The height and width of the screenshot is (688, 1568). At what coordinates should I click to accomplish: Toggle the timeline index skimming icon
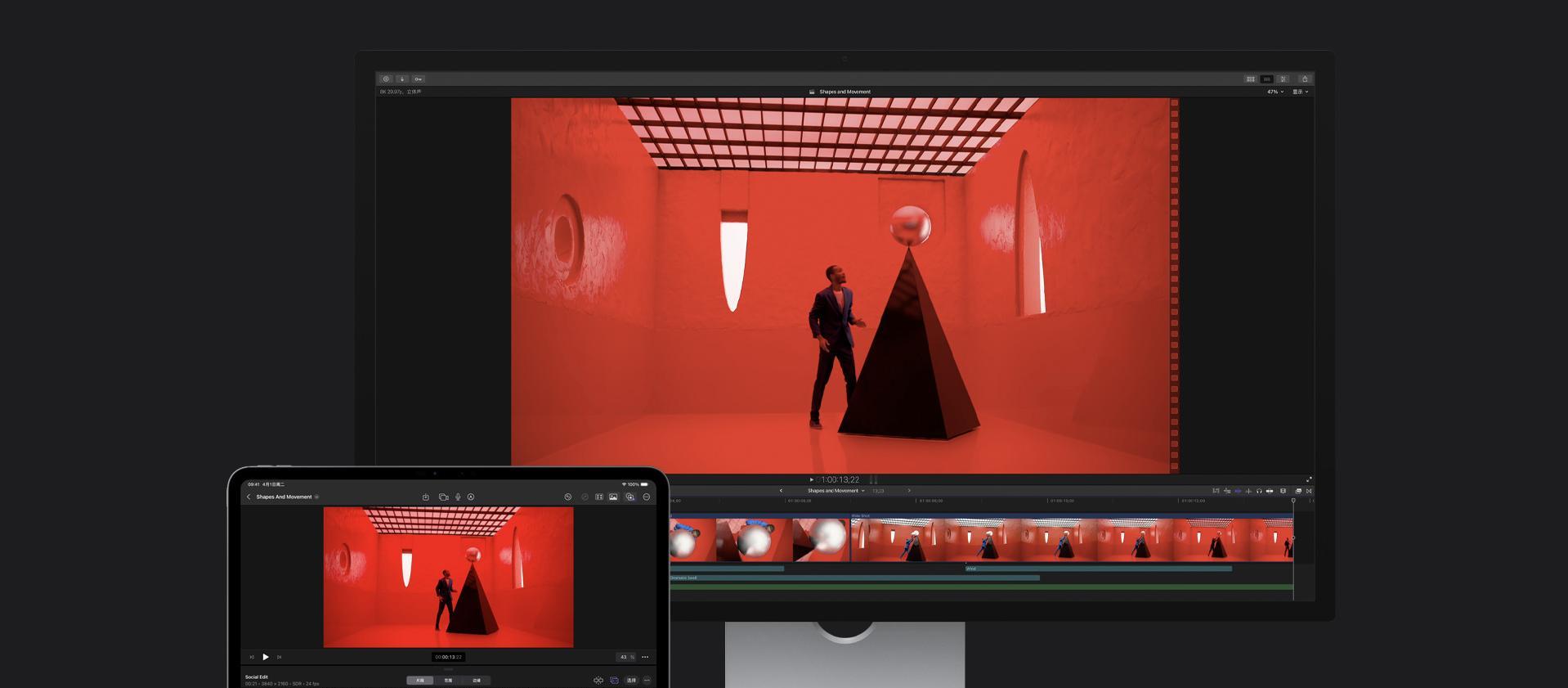pyautogui.click(x=1216, y=491)
